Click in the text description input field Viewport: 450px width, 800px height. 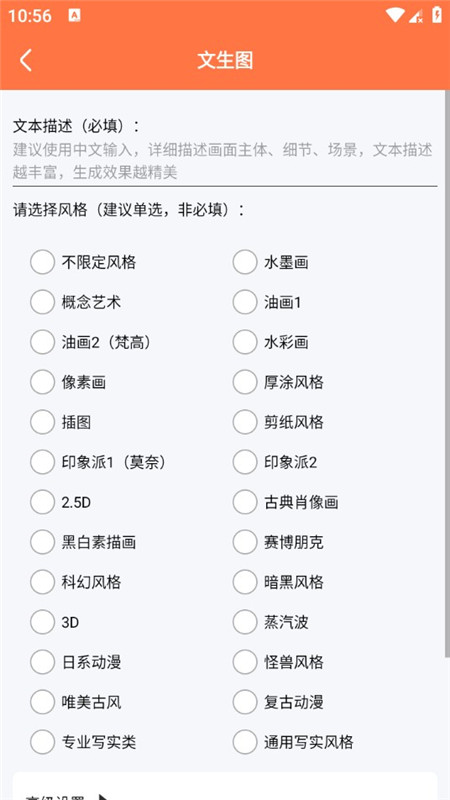pos(224,161)
